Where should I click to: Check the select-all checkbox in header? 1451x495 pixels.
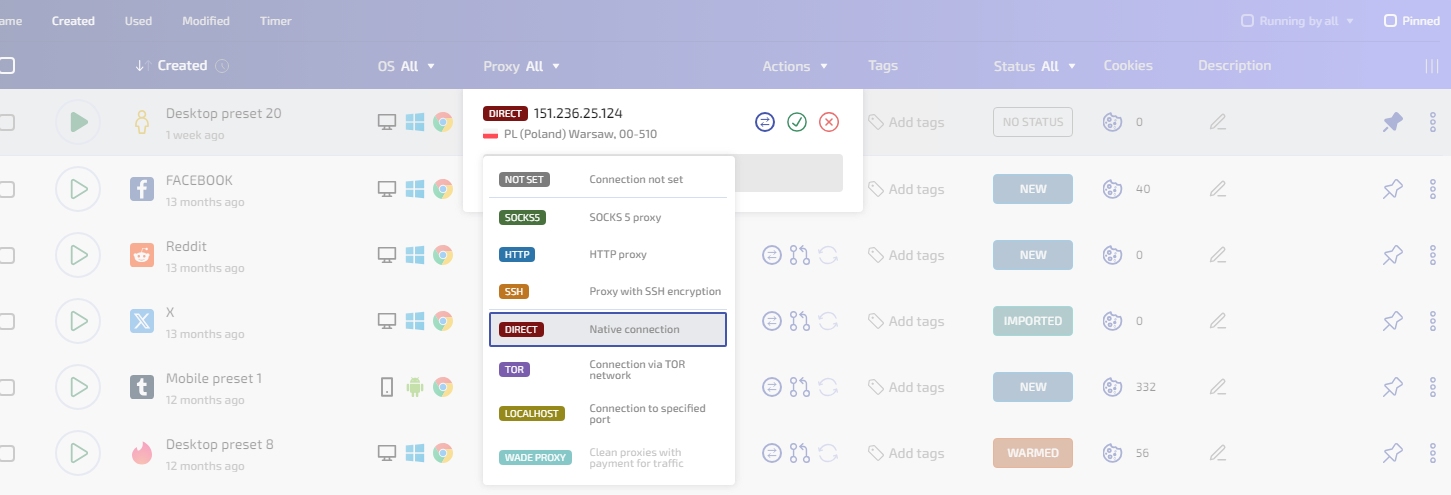click(7, 66)
